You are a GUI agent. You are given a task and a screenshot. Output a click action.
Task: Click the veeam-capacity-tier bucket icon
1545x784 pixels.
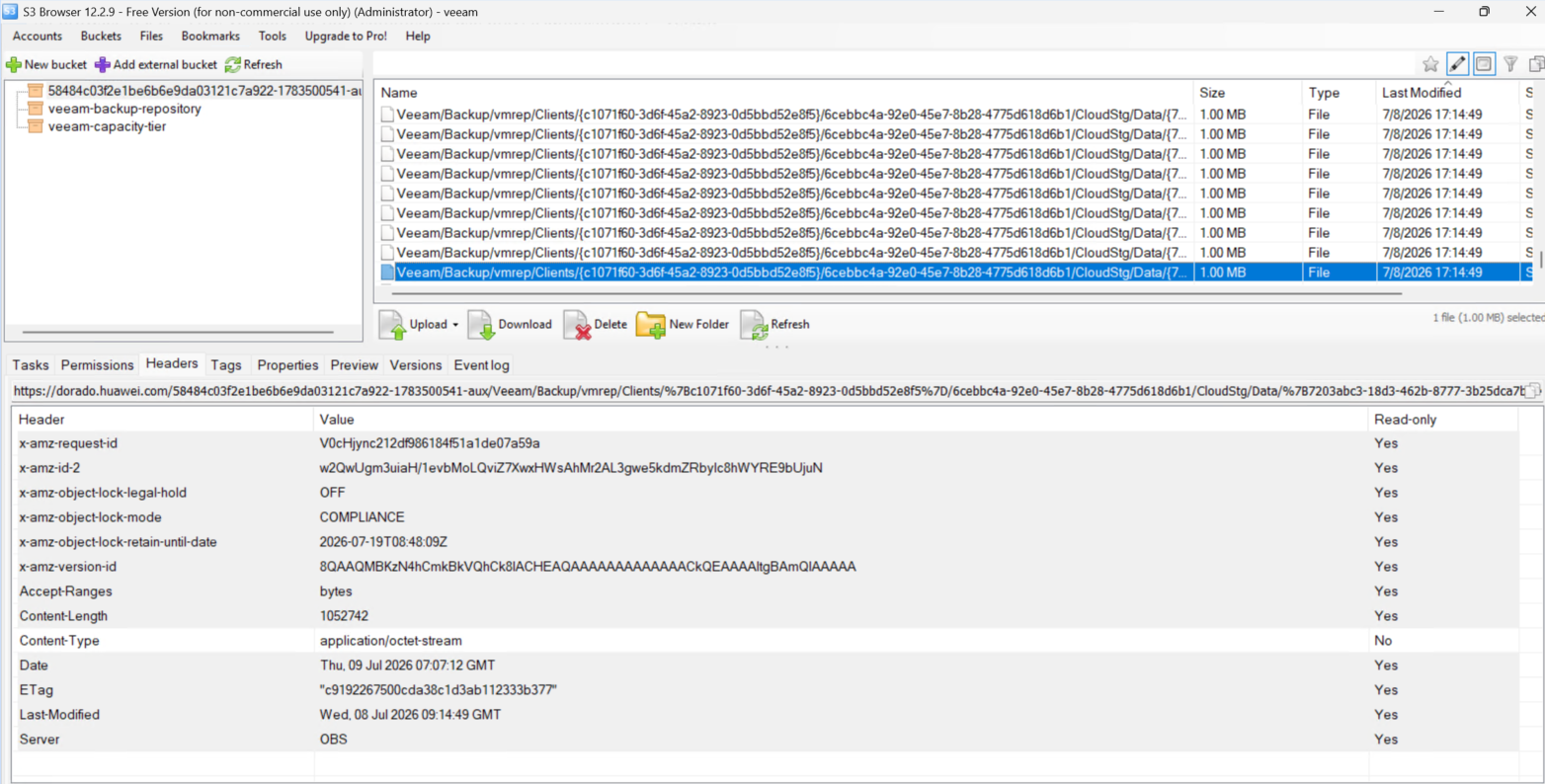coord(36,126)
